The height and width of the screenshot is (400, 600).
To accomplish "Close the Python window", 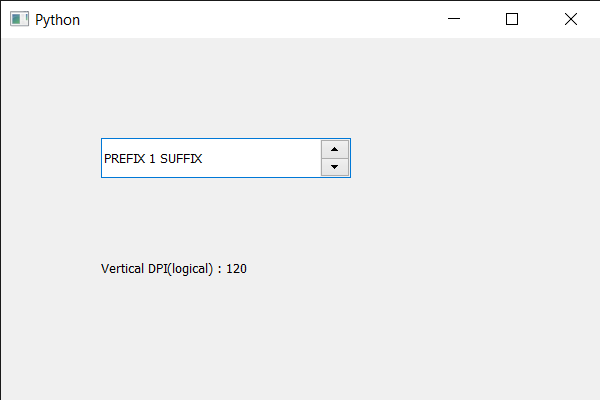I will [571, 19].
